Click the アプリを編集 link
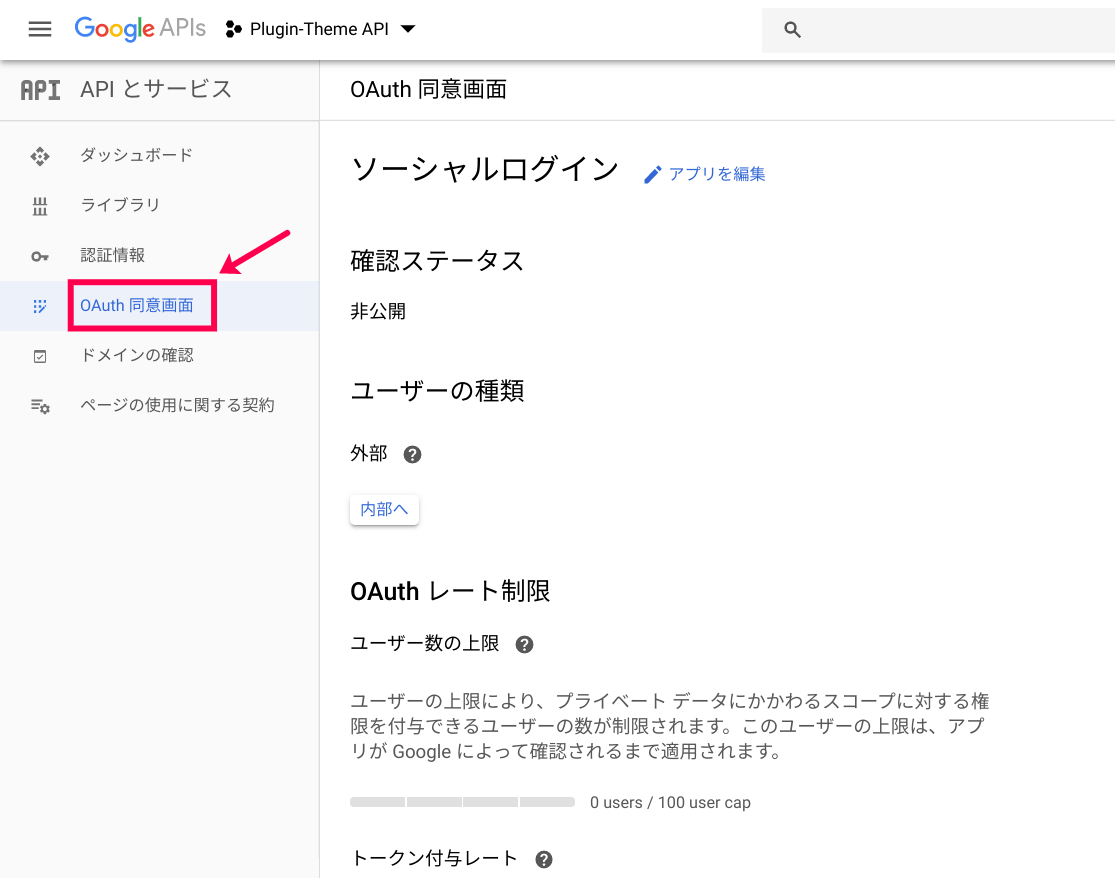Screen dimensions: 1115x878 [x=716, y=174]
